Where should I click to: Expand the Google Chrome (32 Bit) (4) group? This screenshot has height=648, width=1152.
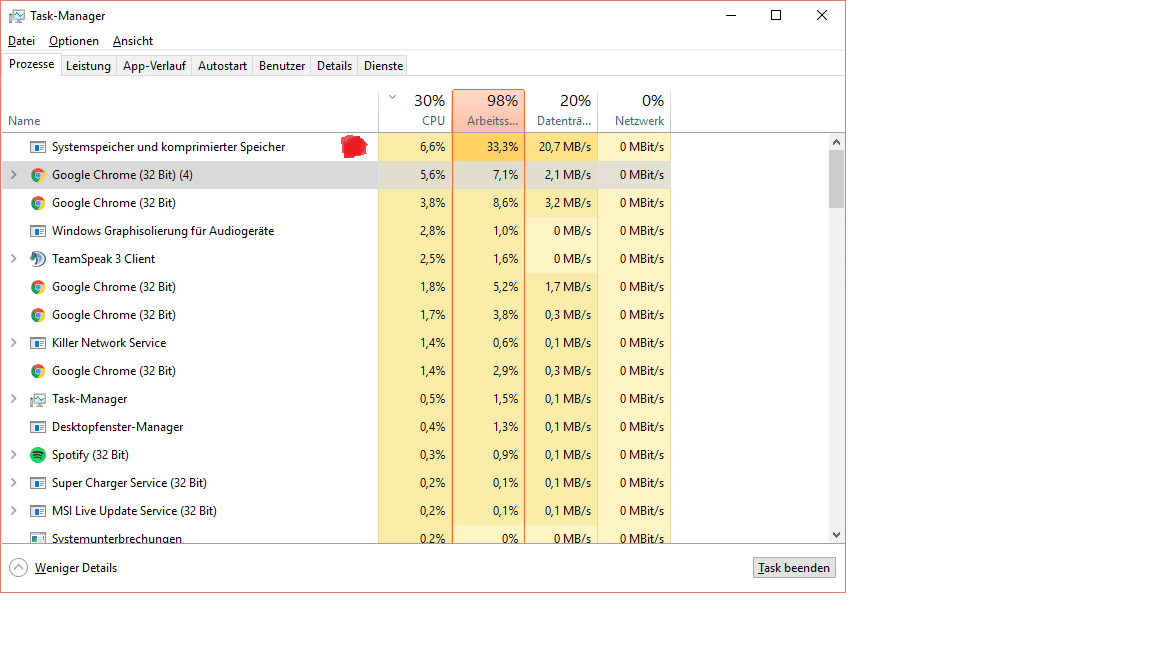[x=13, y=175]
